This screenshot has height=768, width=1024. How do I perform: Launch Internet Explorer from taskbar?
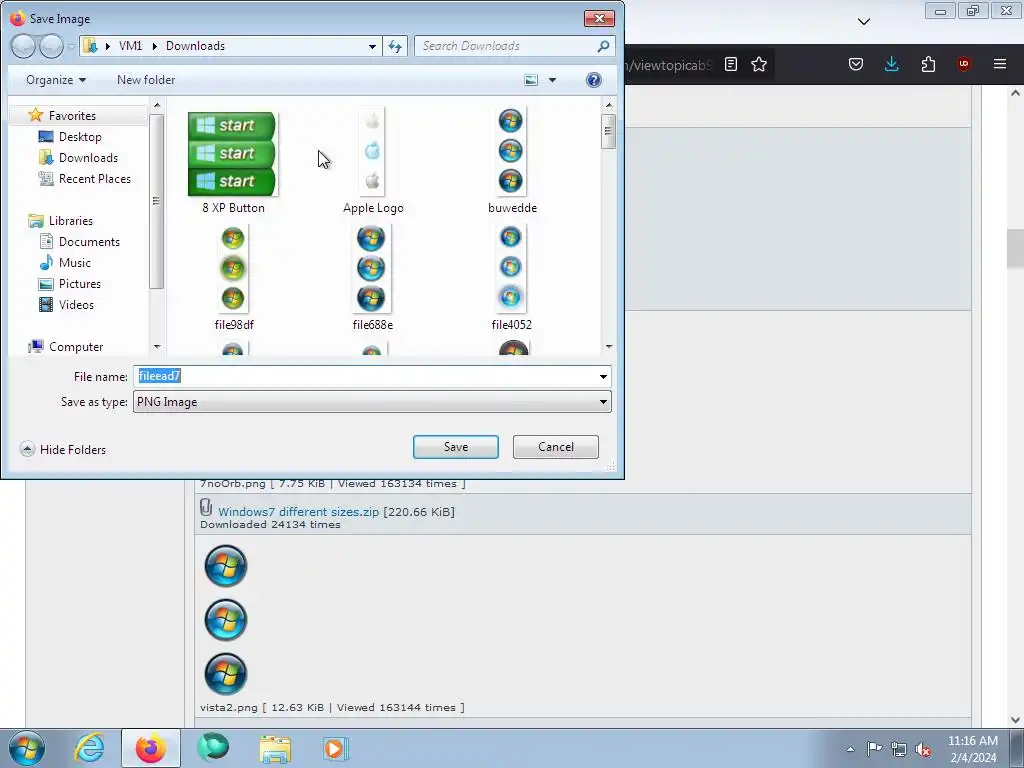89,748
